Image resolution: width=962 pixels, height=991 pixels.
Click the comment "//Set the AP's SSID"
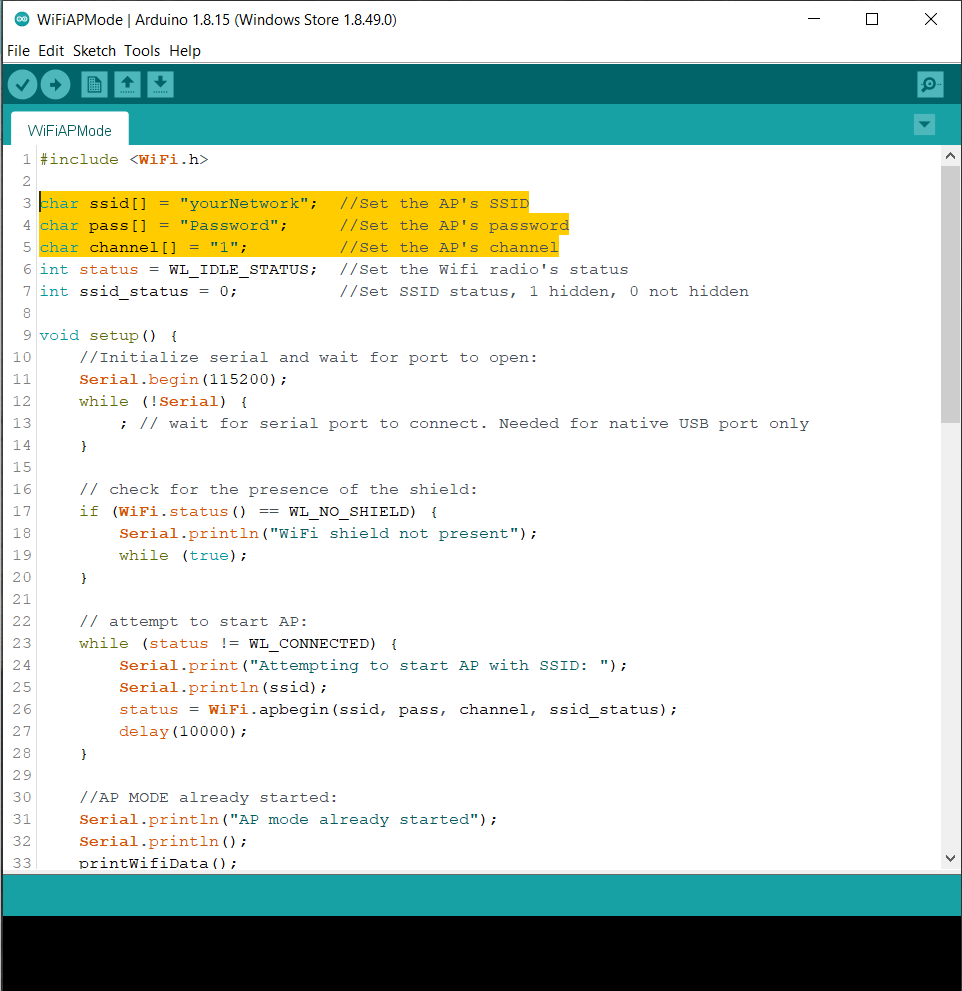(x=434, y=204)
